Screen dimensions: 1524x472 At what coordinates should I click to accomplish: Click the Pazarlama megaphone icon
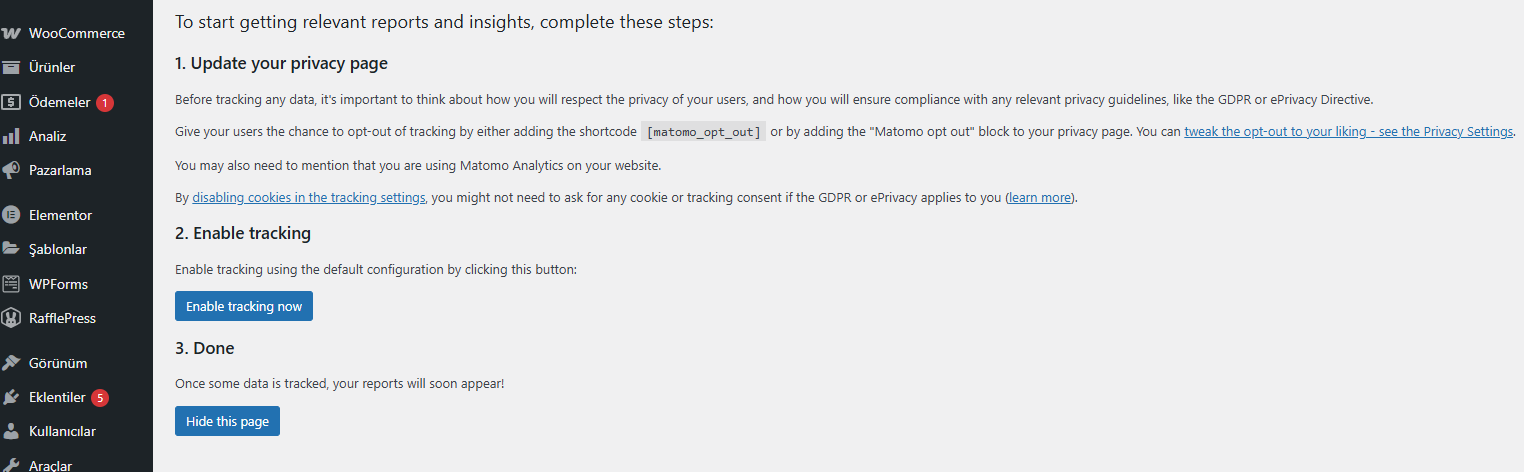tap(11, 170)
